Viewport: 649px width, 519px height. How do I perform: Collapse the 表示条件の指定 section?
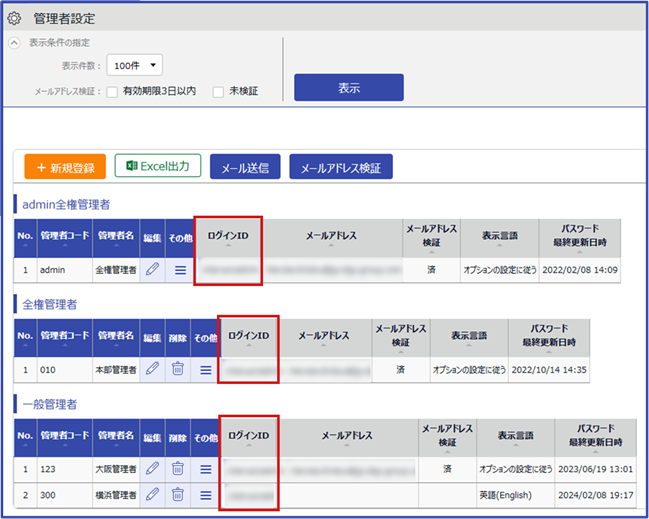14,43
